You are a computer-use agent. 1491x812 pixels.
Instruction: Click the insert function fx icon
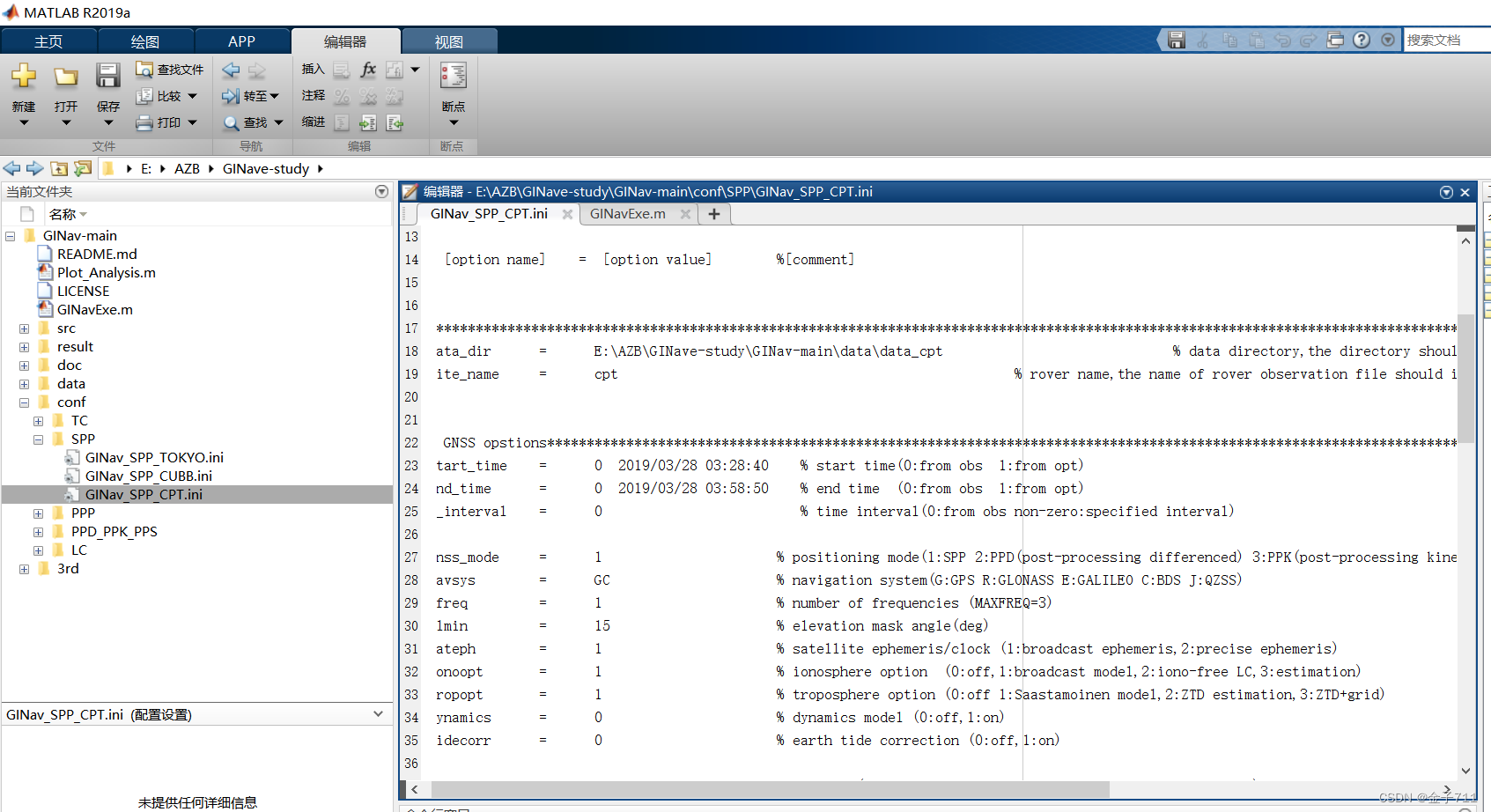pyautogui.click(x=368, y=70)
